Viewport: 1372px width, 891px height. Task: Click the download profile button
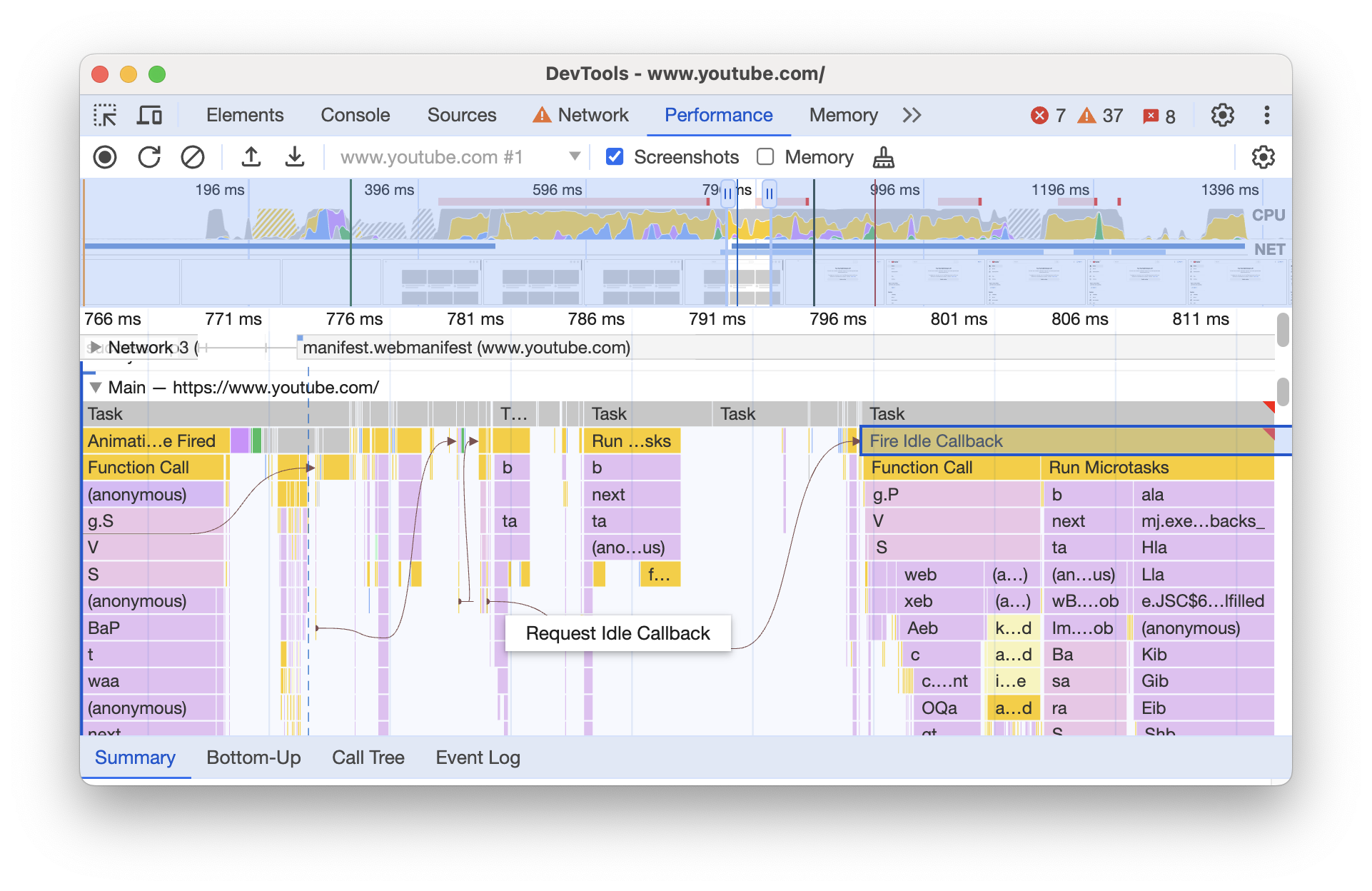point(294,156)
